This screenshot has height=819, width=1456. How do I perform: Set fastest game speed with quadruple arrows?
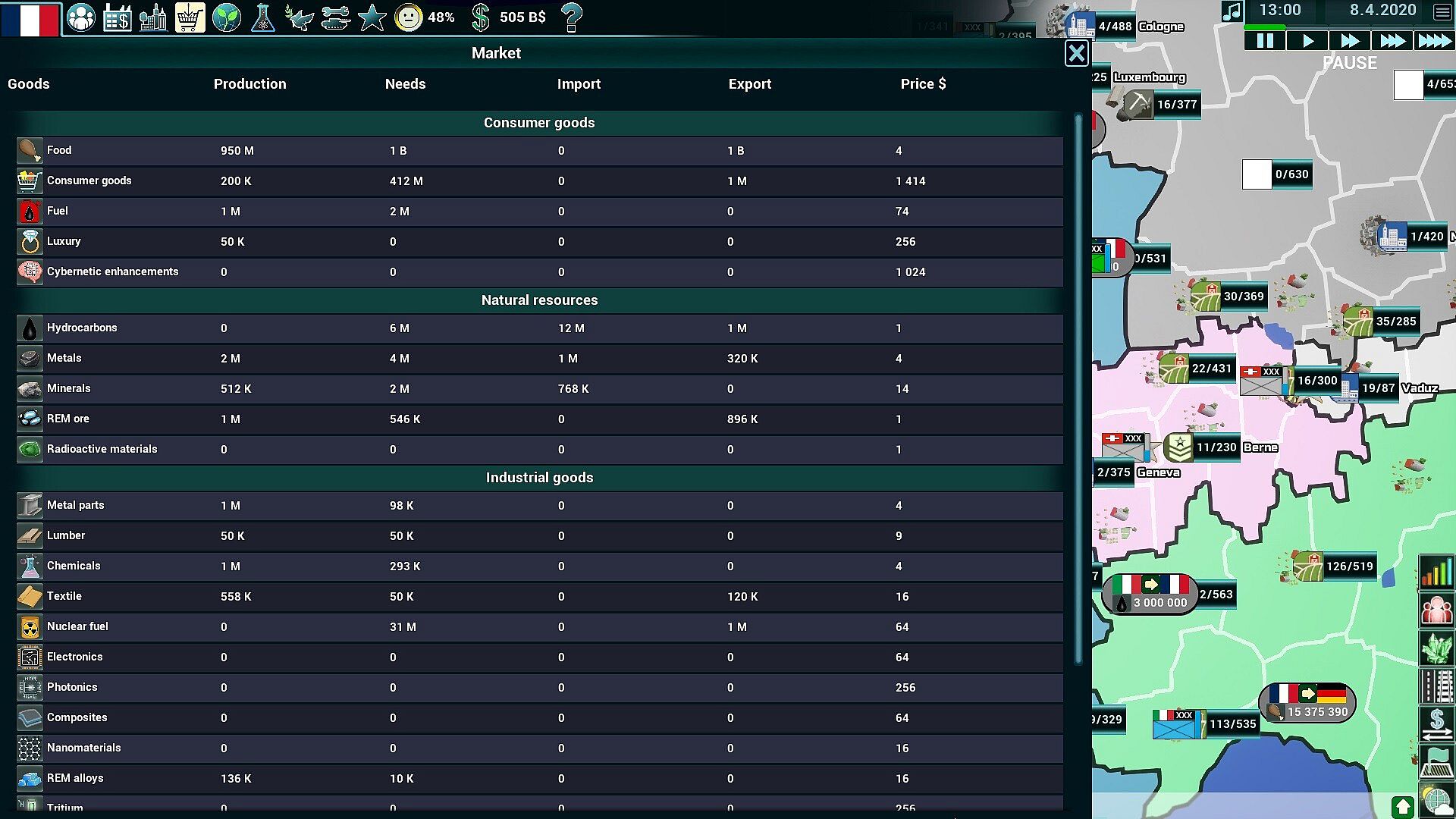1434,41
